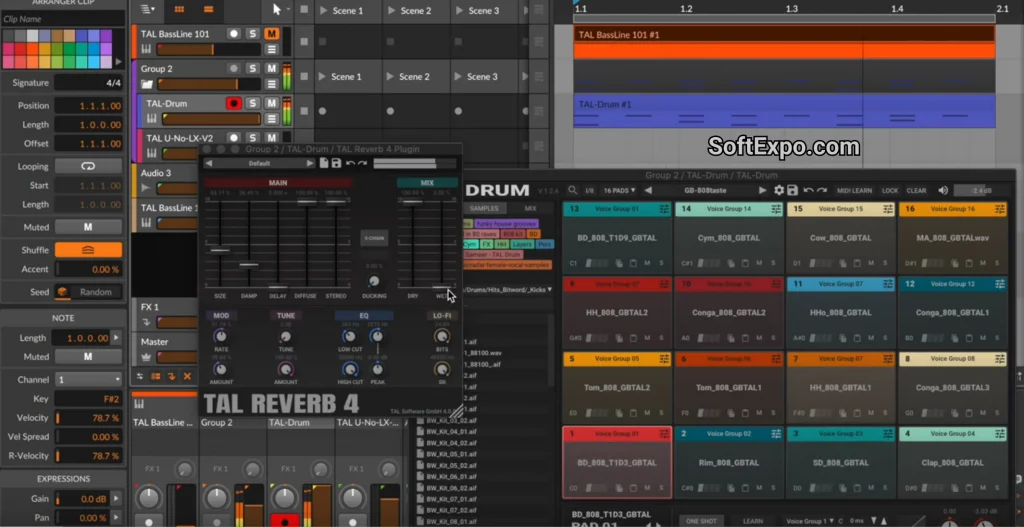The height and width of the screenshot is (527, 1024).
Task: Toggle the Looping button in clip panel
Action: (88, 166)
